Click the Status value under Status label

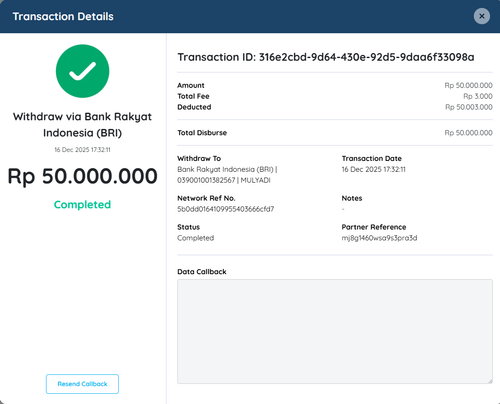(x=196, y=238)
